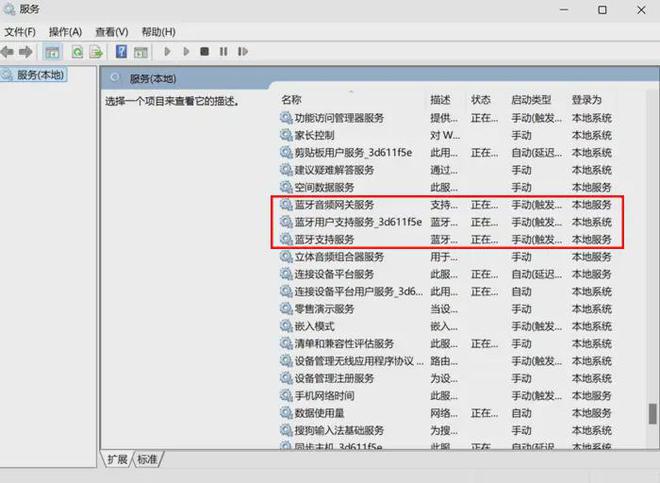The width and height of the screenshot is (660, 483).
Task: Select 蓝牙用户支持服务_3d611f5e row
Action: [446, 222]
